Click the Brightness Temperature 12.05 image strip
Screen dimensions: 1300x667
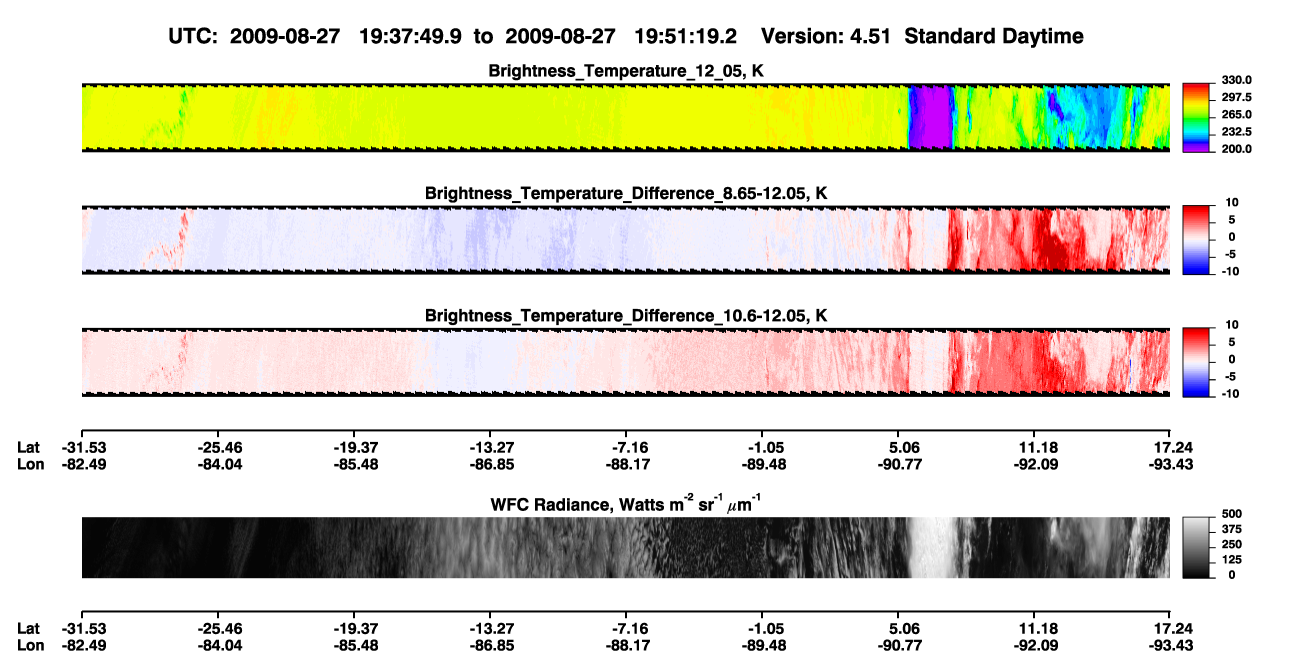point(625,117)
